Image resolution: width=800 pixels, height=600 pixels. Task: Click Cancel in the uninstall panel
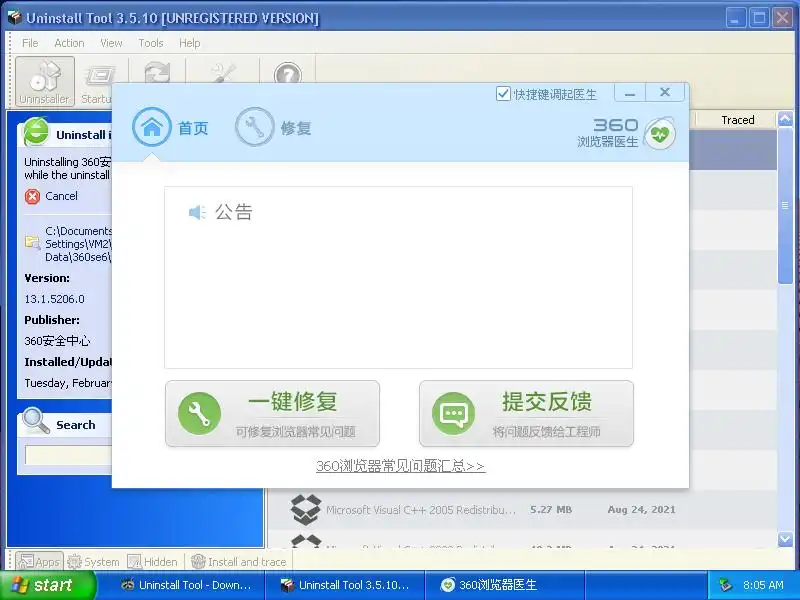click(x=61, y=196)
